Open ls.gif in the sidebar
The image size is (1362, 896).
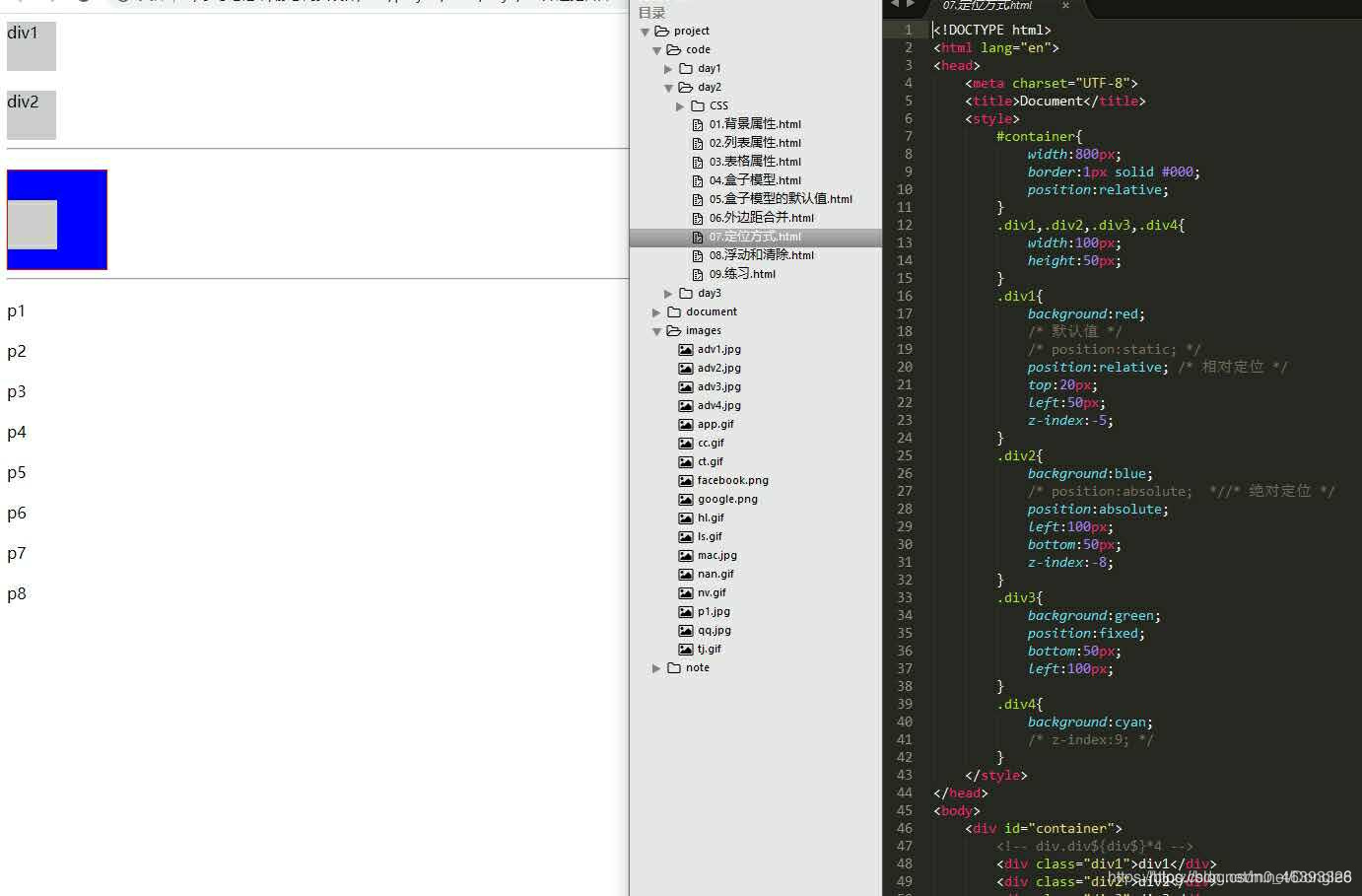point(710,536)
